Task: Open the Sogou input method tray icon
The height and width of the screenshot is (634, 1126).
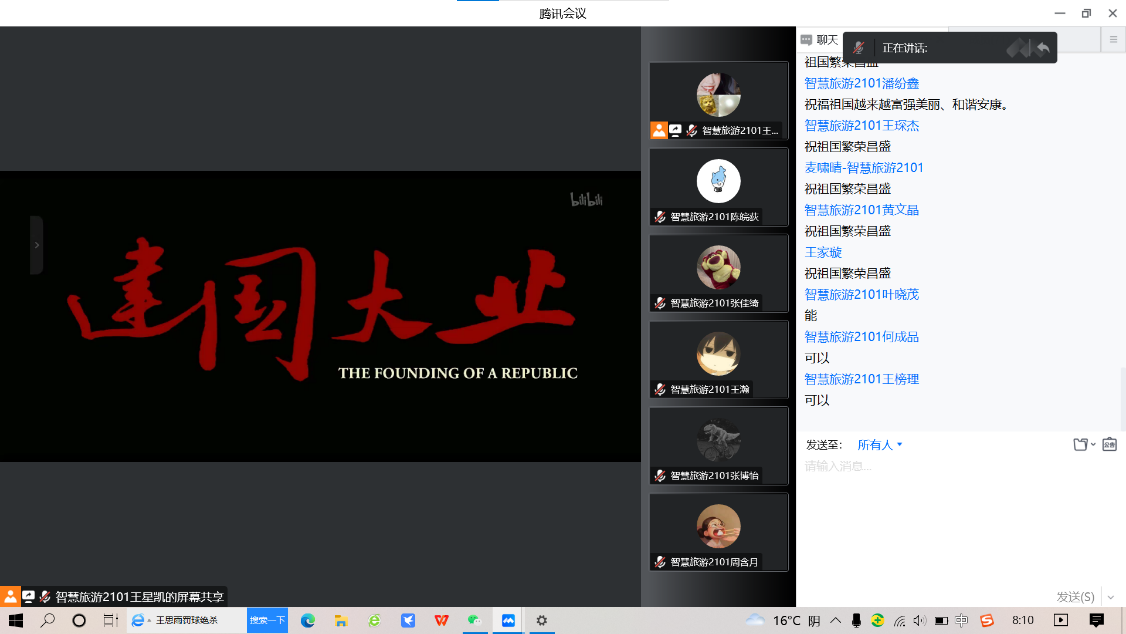Action: 987,620
